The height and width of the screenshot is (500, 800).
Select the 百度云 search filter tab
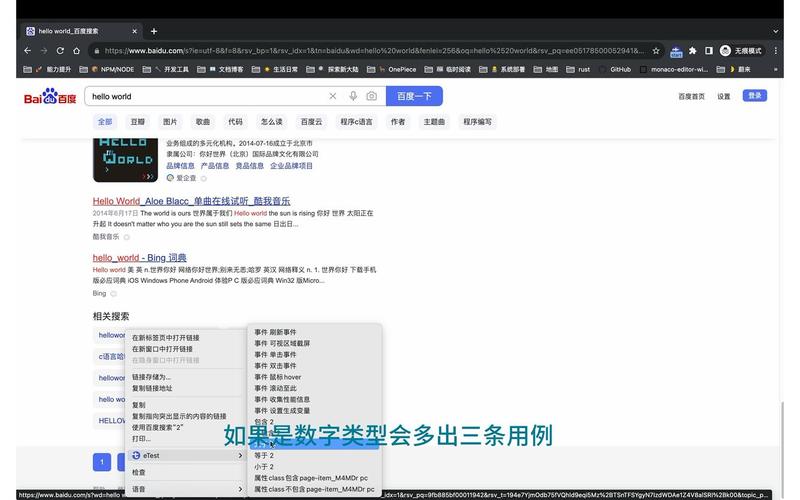[x=311, y=121]
